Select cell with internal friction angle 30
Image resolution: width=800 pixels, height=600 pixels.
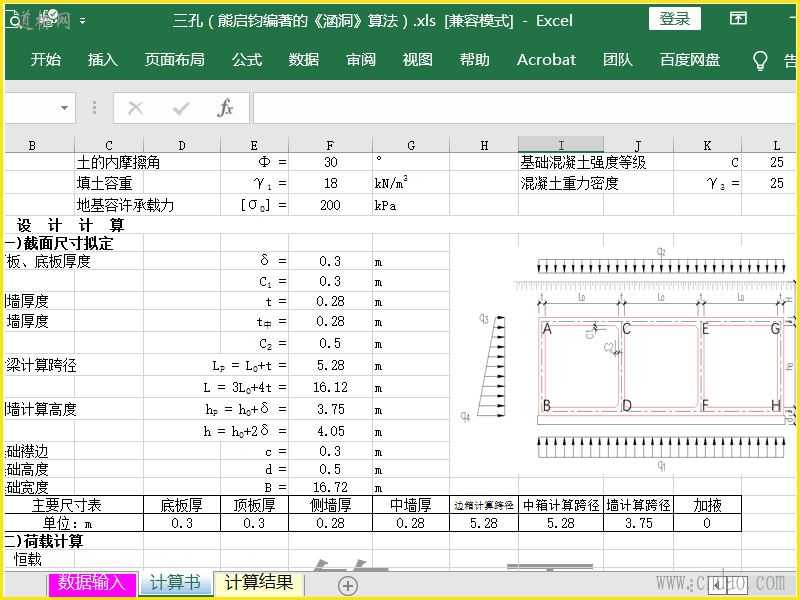tap(330, 162)
